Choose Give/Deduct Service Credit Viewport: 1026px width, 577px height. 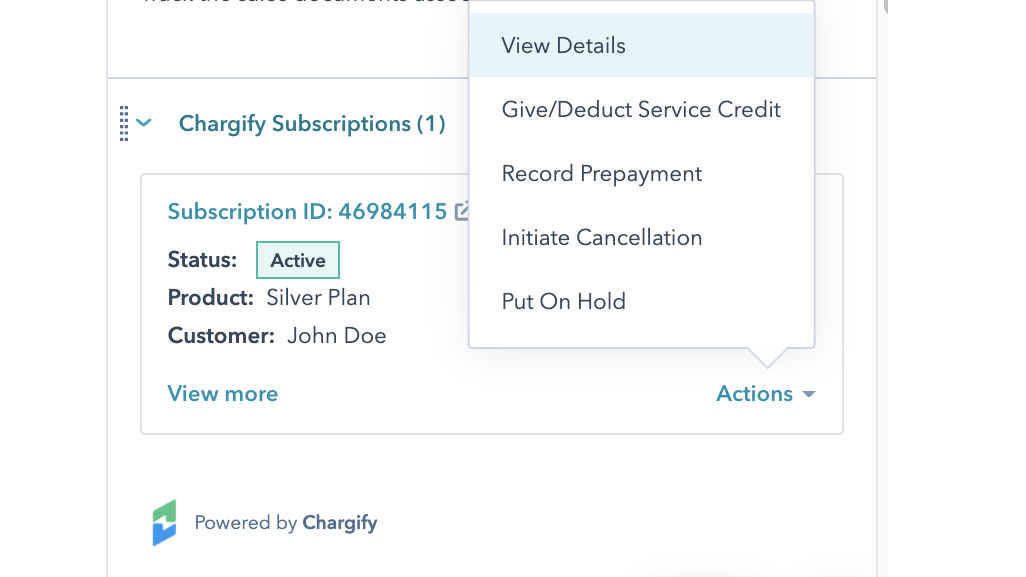tap(641, 109)
